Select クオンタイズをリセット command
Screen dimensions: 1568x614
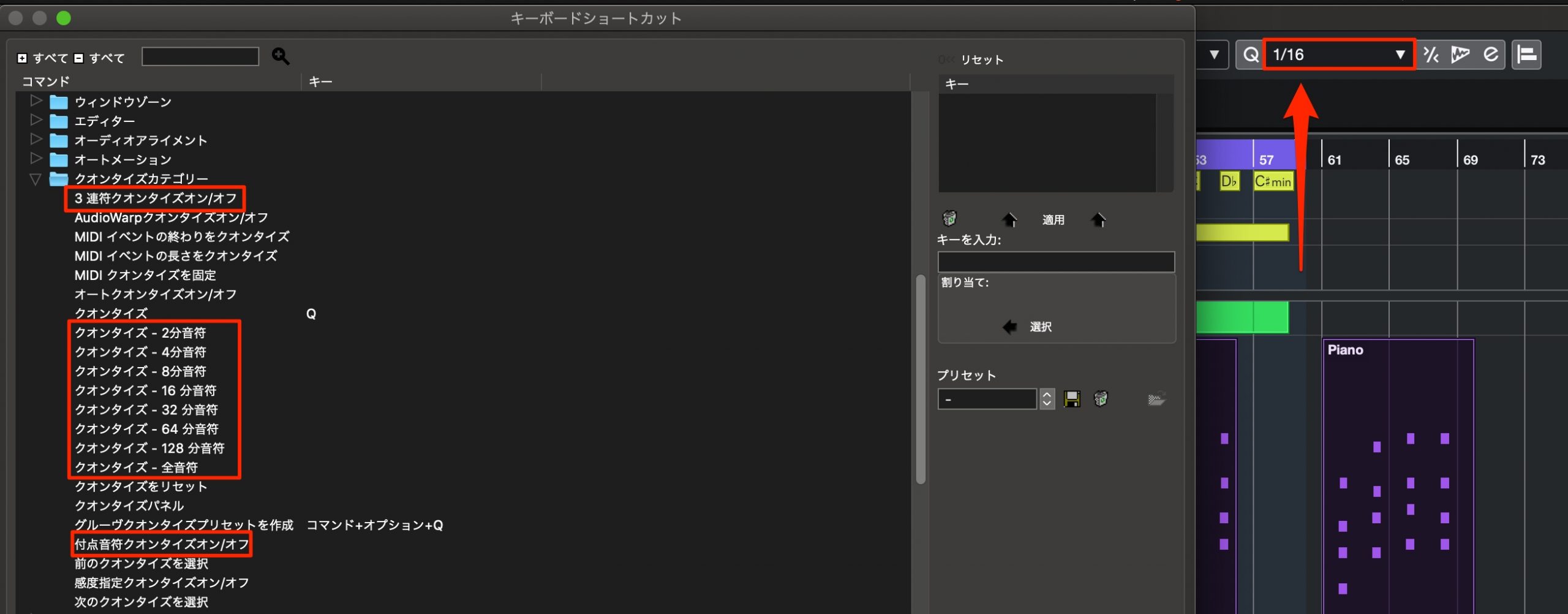tap(140, 486)
